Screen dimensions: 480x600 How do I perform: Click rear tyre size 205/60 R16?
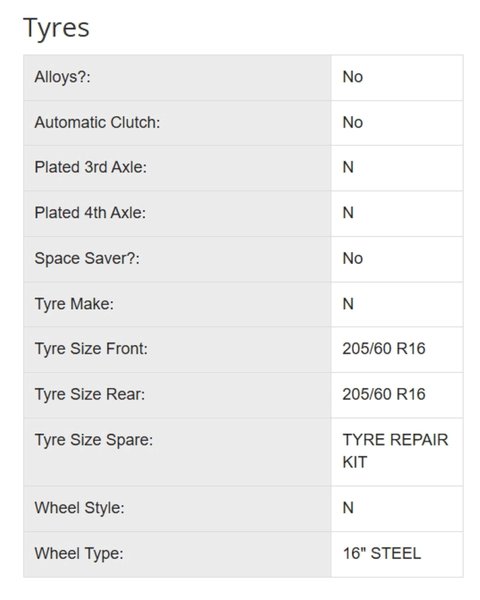point(384,394)
